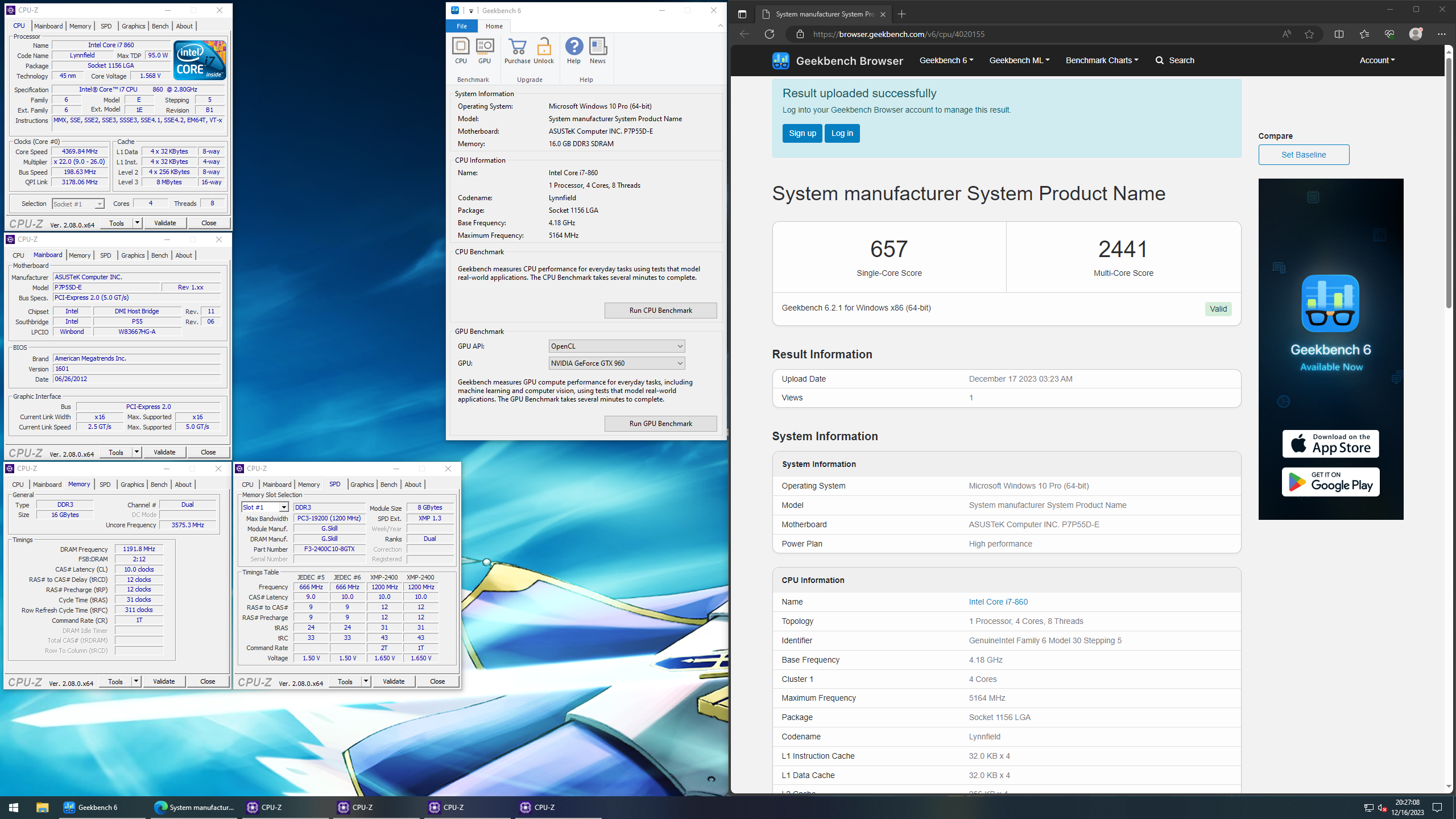Click Search in Geekbench Browser navbar
The image size is (1456, 819).
point(1175,60)
